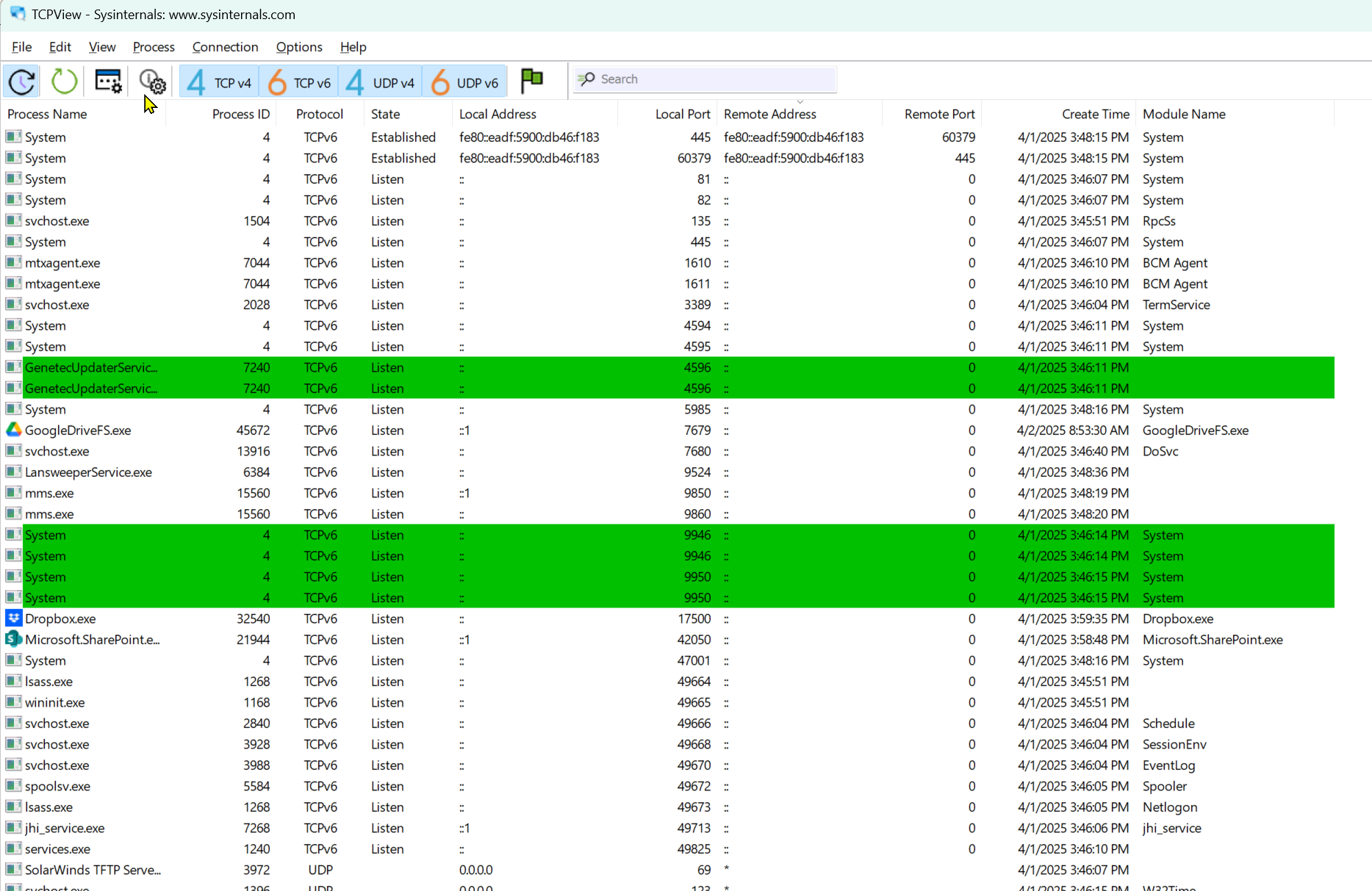Open the Options menu
This screenshot has width=1372, height=891.
point(299,46)
